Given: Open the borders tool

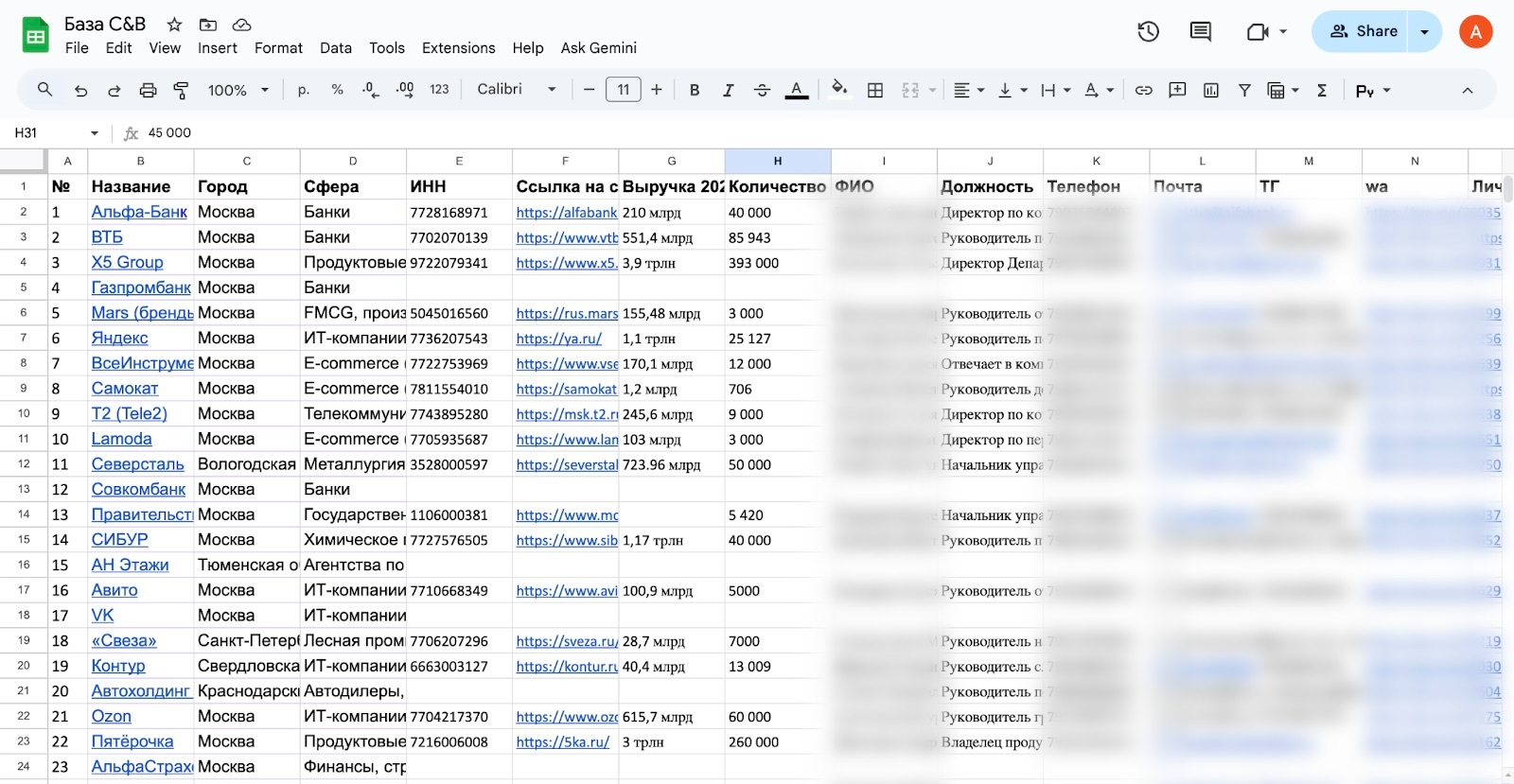Looking at the screenshot, I should click(x=875, y=90).
